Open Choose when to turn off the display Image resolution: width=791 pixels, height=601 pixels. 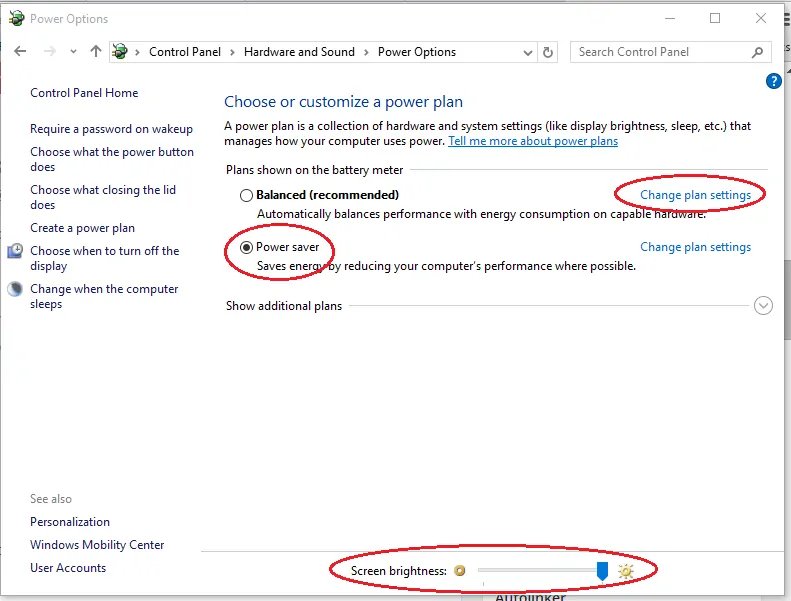pyautogui.click(x=104, y=258)
